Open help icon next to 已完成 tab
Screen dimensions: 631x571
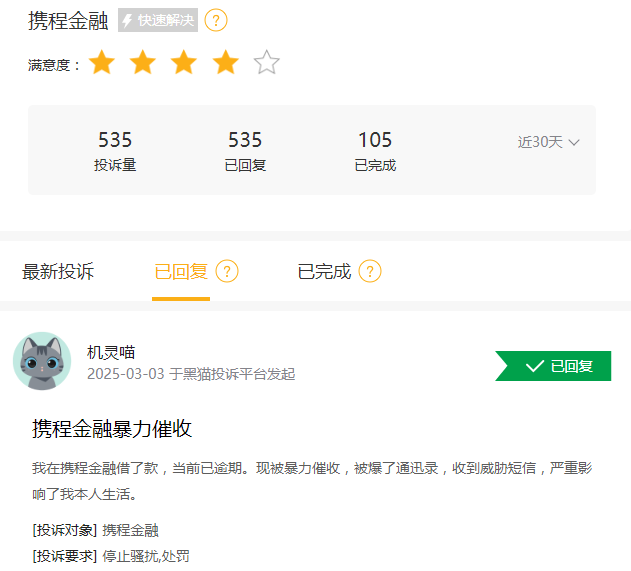pyautogui.click(x=370, y=271)
